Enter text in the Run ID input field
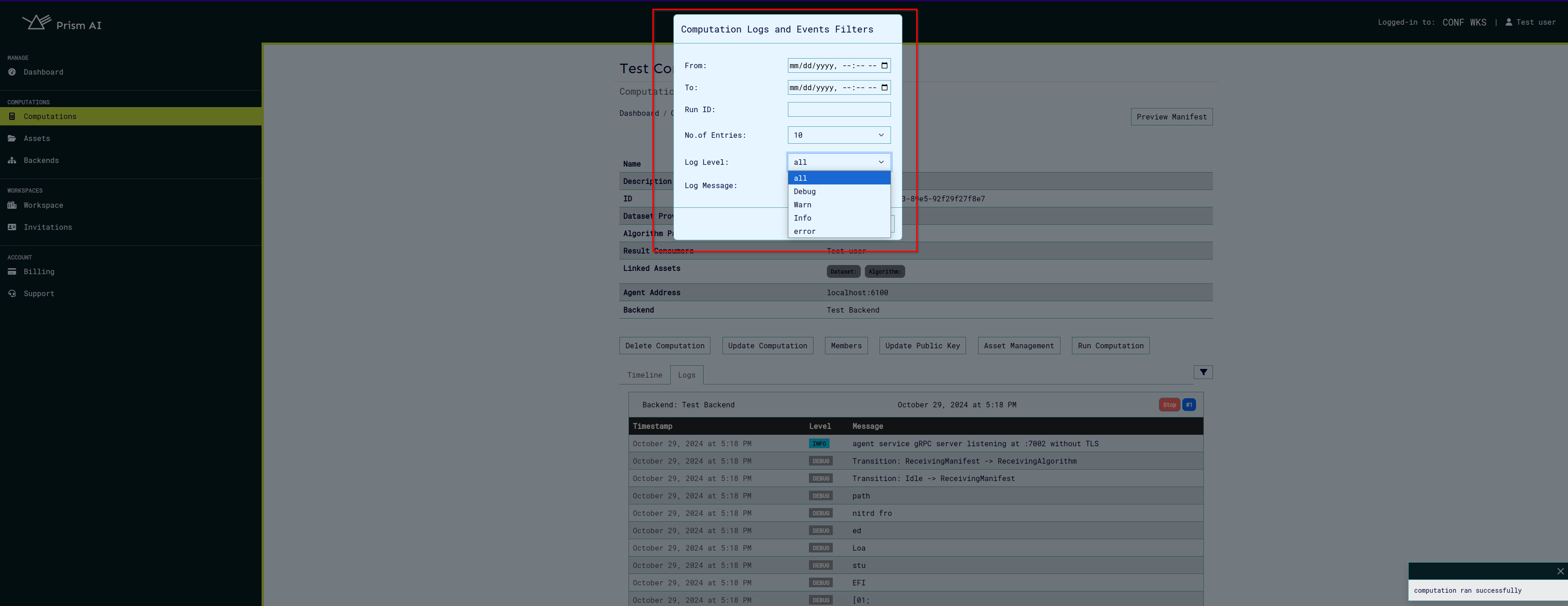The height and width of the screenshot is (606, 1568). pos(837,109)
